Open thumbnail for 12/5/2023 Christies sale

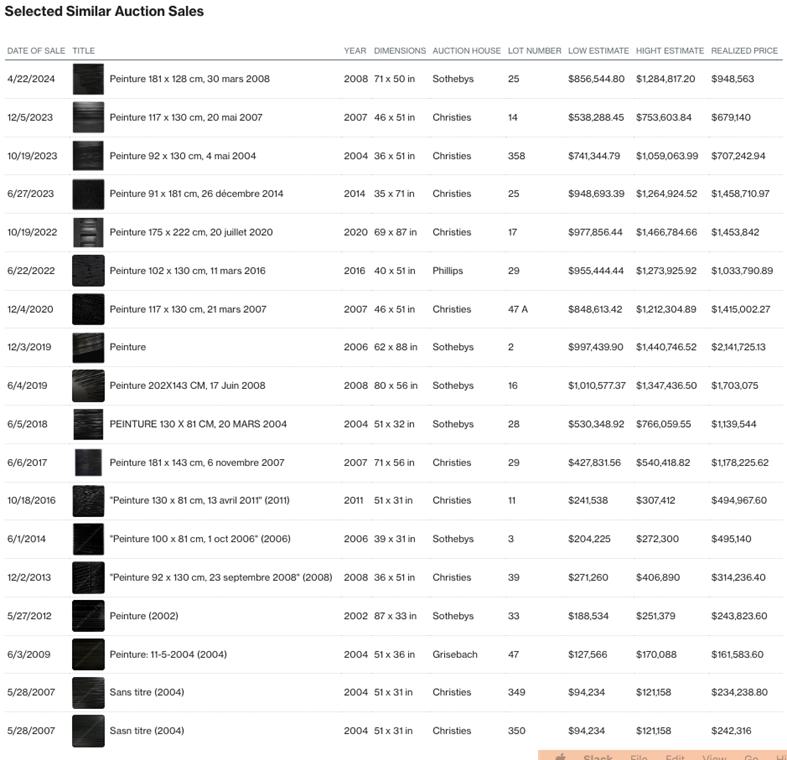coord(88,117)
